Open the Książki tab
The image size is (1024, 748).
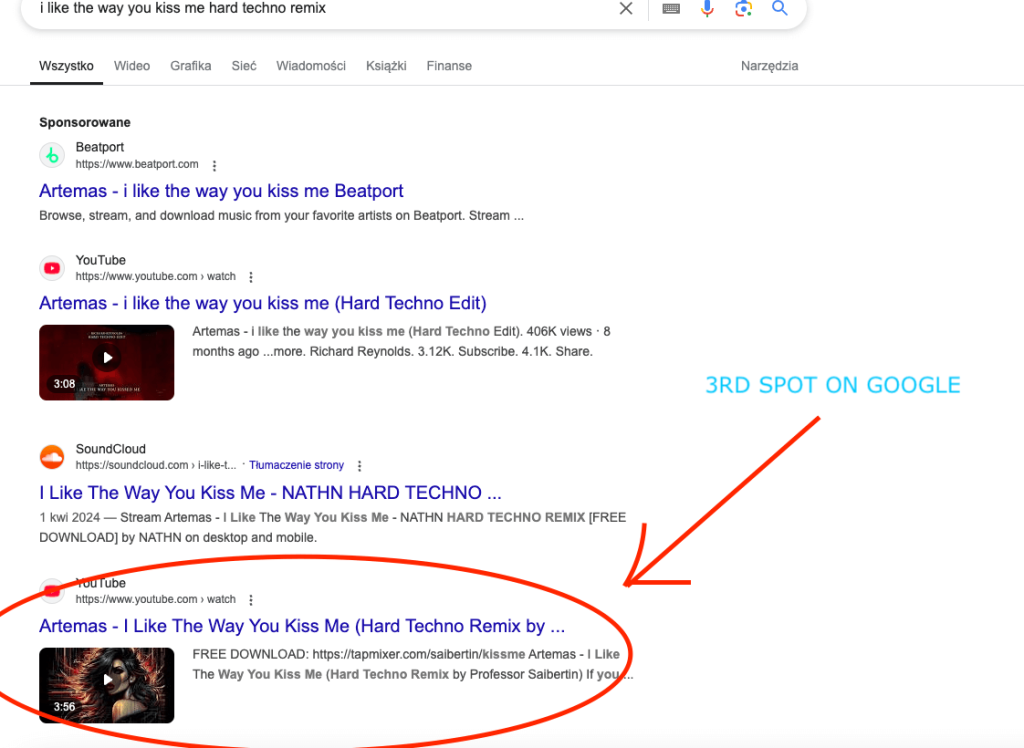click(386, 66)
